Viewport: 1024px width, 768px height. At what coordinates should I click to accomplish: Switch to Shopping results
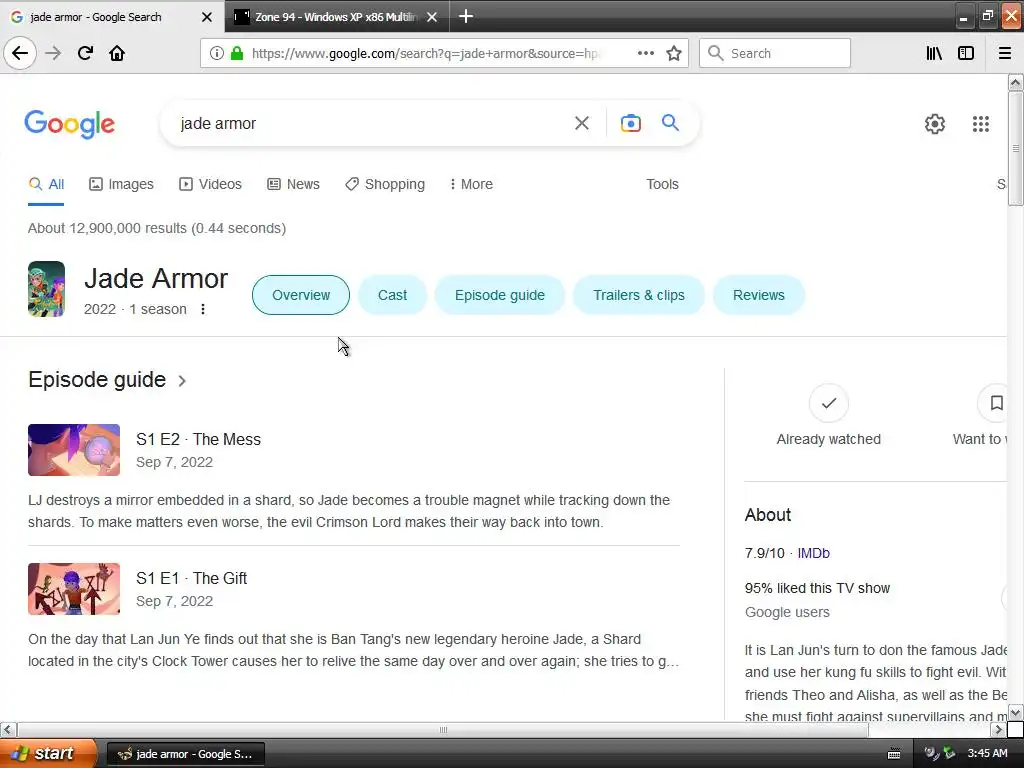coord(385,184)
